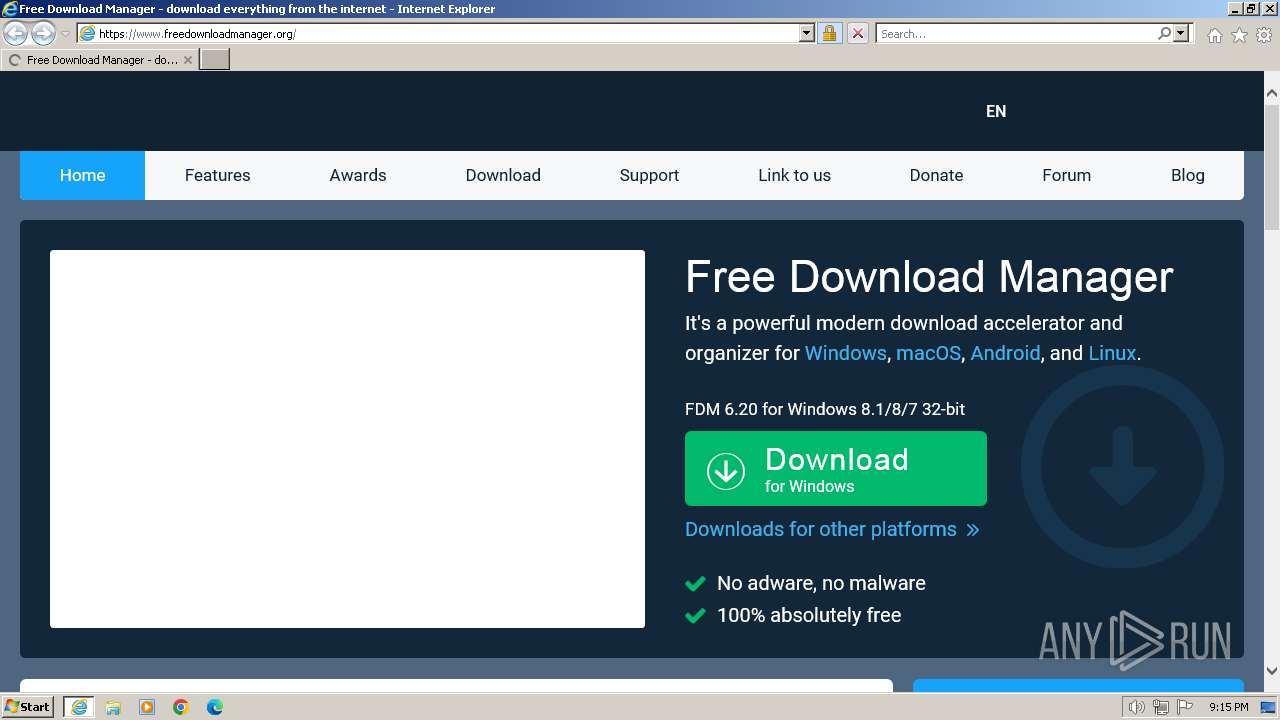Click 'FDM 6.20 for Windows 8.1/8/7 32-bit' text
The height and width of the screenshot is (720, 1280).
(825, 409)
